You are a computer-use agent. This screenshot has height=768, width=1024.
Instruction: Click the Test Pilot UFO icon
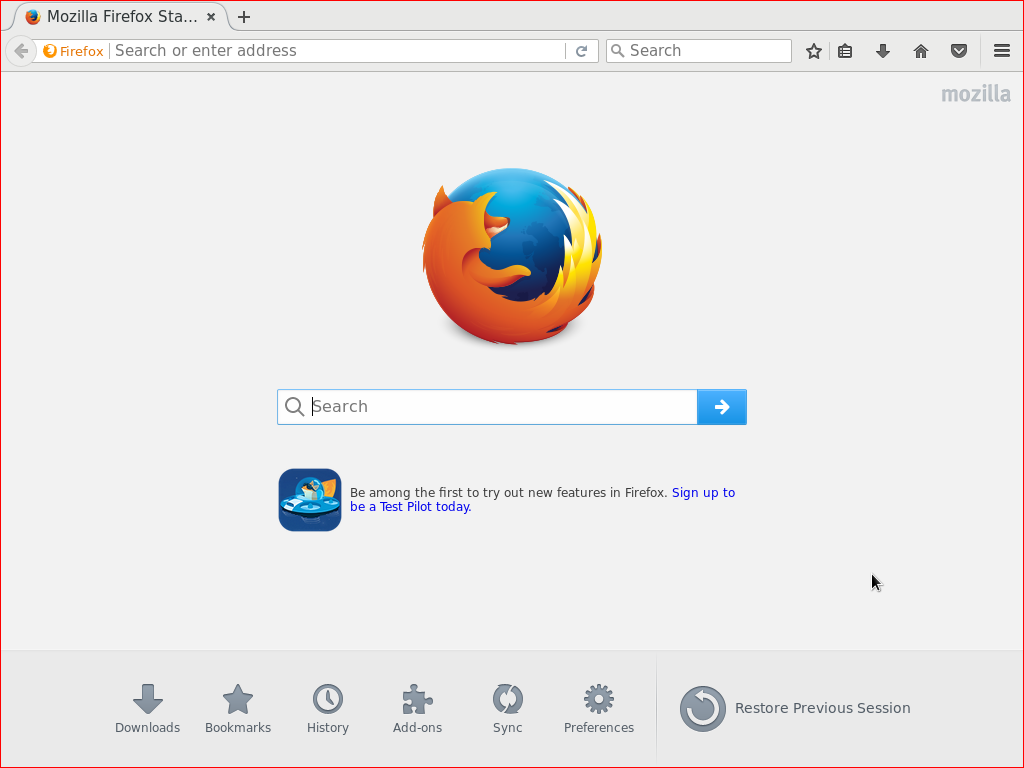click(x=310, y=500)
